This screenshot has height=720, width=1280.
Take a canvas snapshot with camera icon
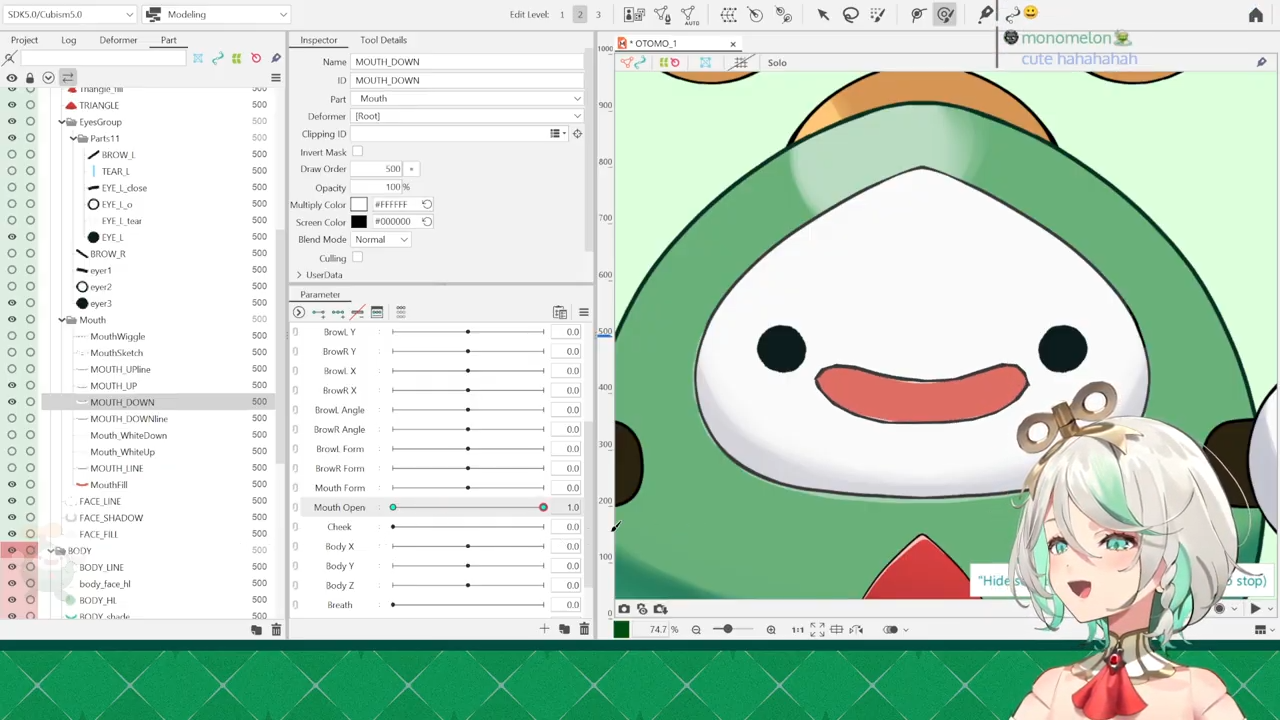[x=624, y=608]
